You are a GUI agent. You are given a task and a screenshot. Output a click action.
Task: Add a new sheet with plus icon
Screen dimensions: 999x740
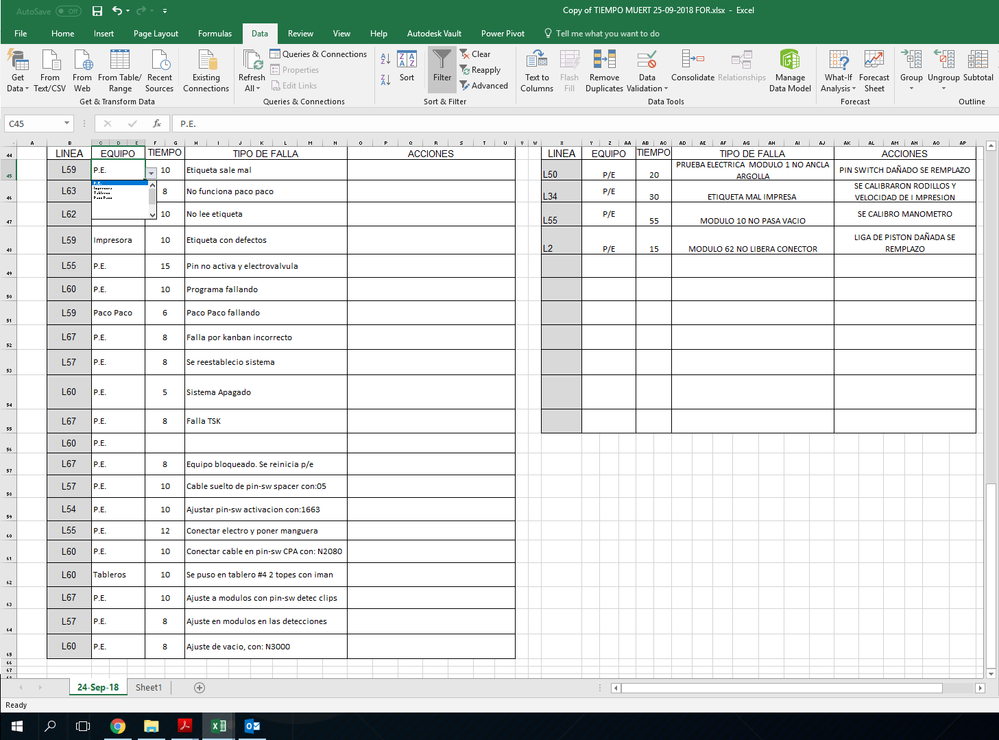point(199,688)
